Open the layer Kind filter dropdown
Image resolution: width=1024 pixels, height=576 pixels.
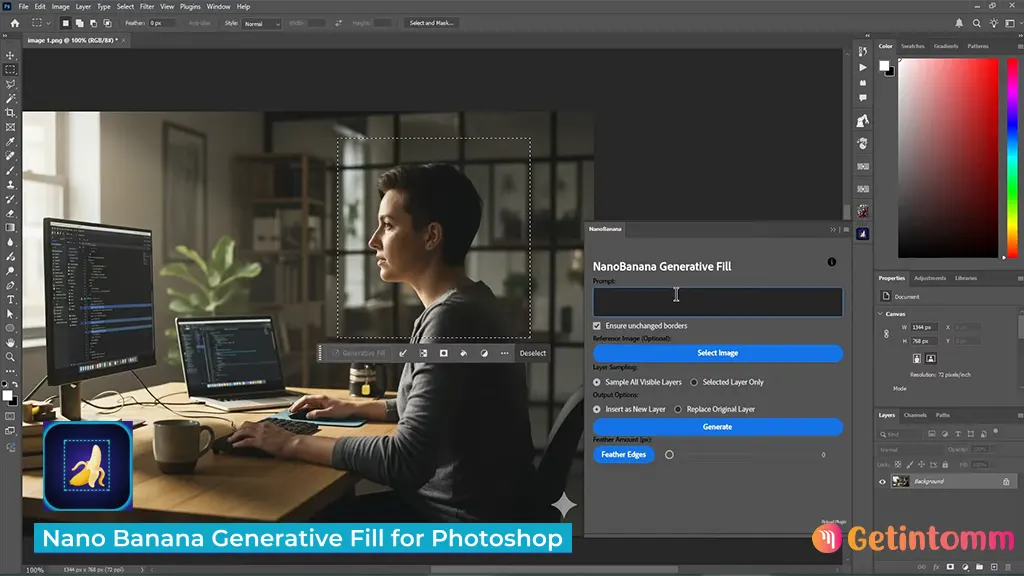898,434
